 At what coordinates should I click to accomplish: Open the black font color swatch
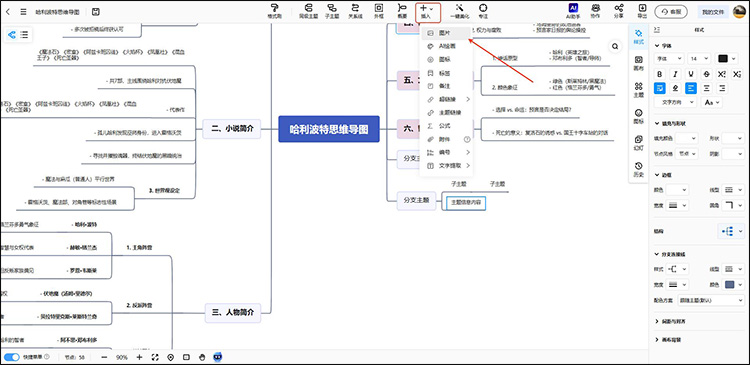(x=727, y=58)
